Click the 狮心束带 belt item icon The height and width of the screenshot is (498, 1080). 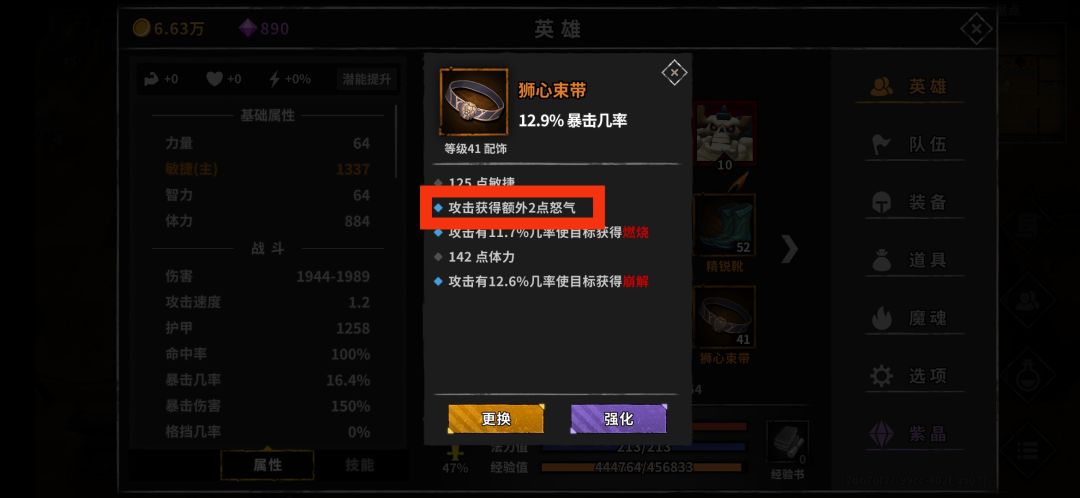tap(473, 101)
